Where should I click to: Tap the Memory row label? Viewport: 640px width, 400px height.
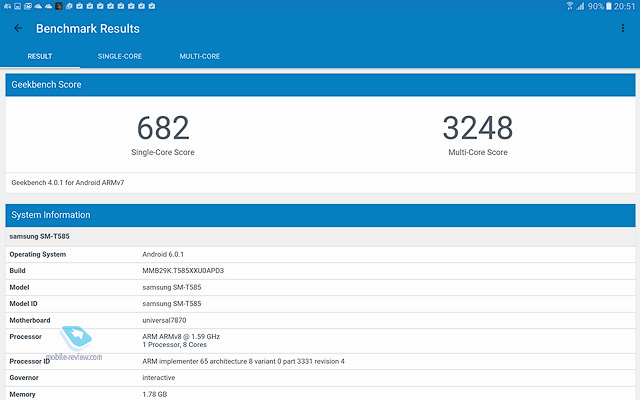[x=22, y=394]
